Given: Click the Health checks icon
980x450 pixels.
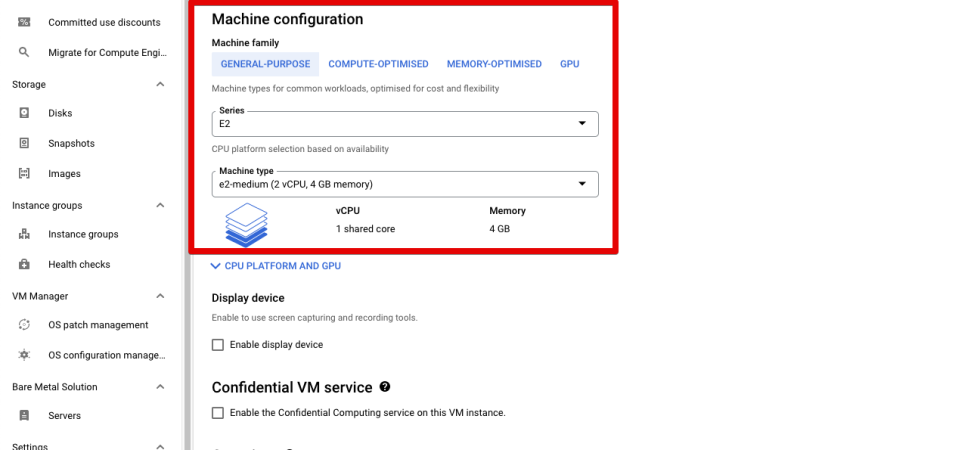Looking at the screenshot, I should click(24, 264).
